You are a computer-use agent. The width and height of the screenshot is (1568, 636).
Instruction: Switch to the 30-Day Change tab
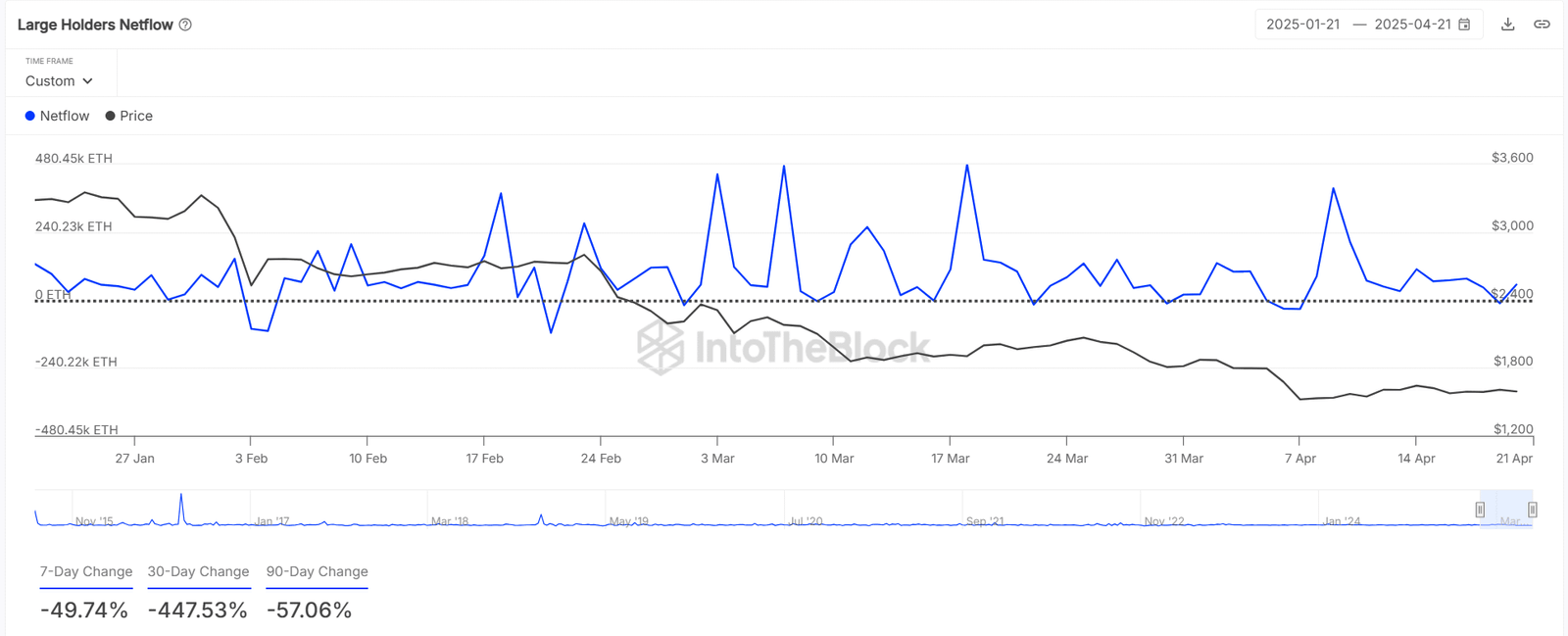click(198, 572)
